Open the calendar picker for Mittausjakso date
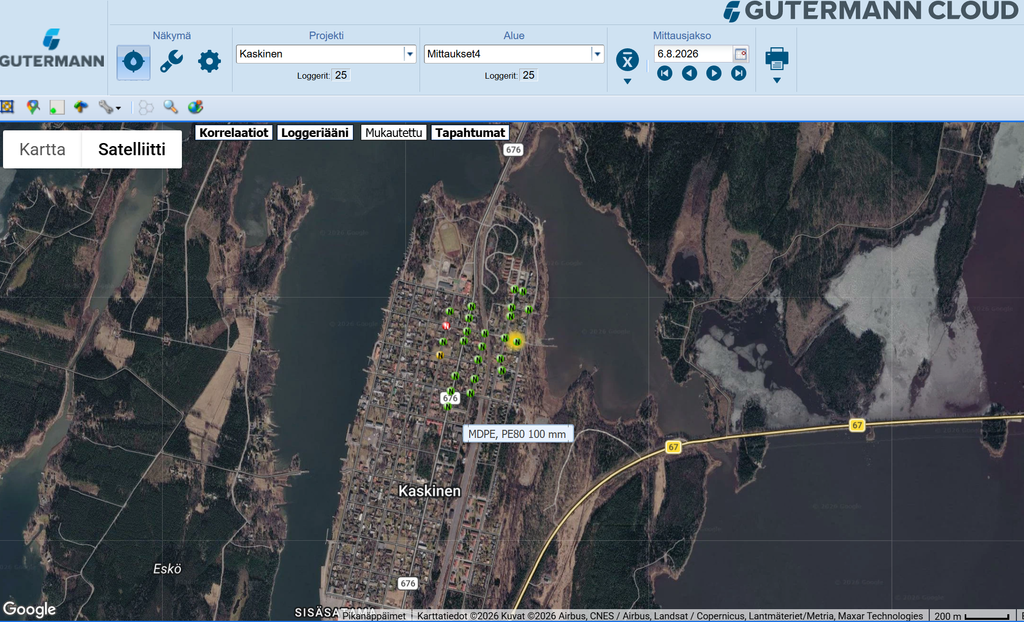 click(741, 54)
